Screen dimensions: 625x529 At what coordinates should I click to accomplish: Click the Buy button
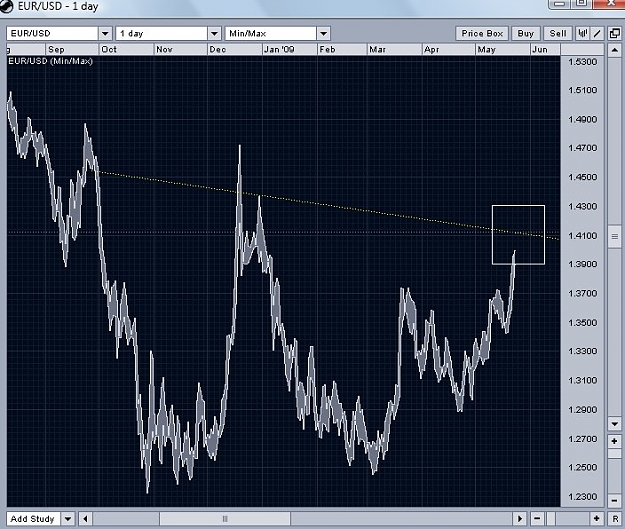[525, 33]
